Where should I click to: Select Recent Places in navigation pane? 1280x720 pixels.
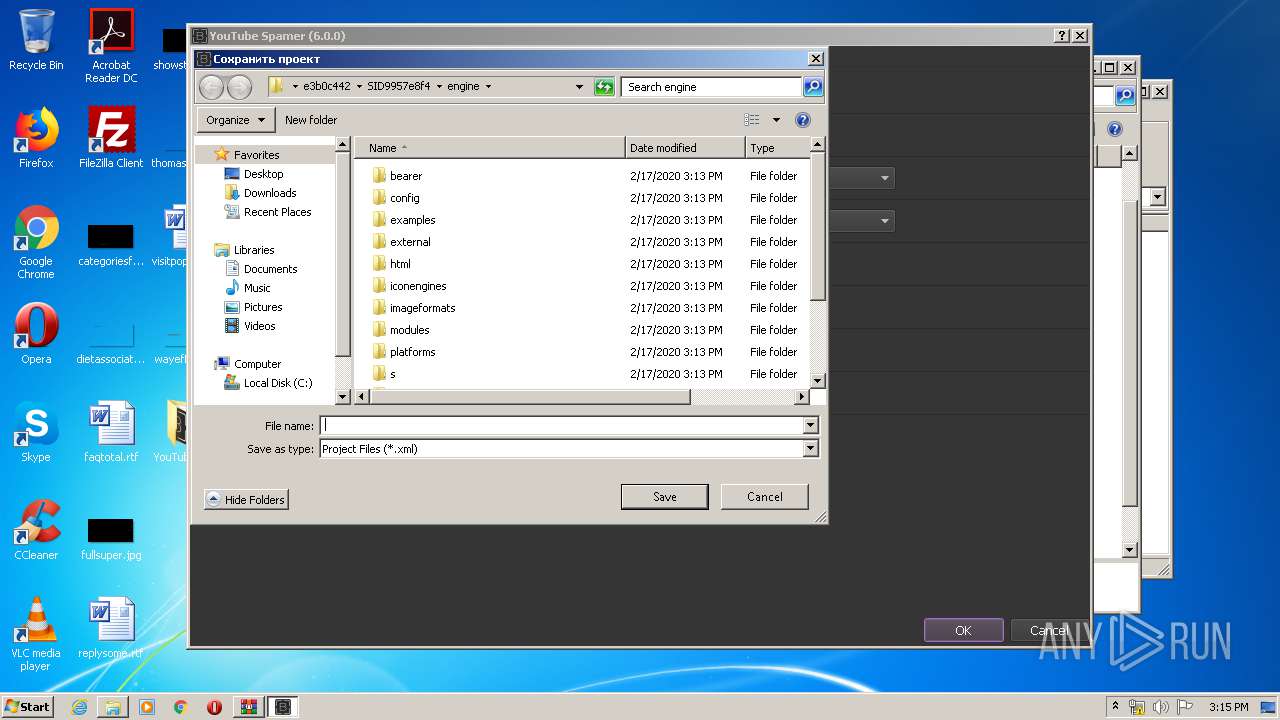(277, 212)
